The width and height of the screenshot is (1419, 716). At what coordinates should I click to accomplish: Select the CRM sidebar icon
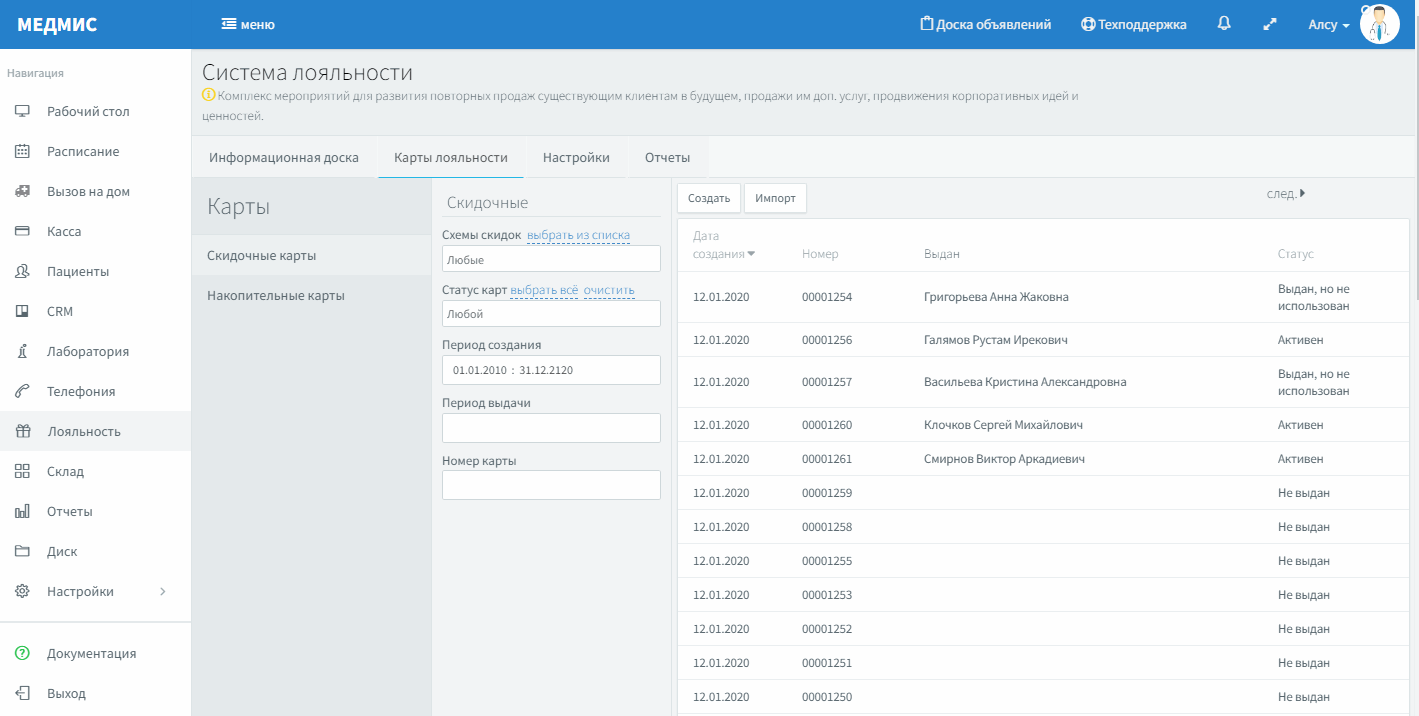(x=22, y=311)
